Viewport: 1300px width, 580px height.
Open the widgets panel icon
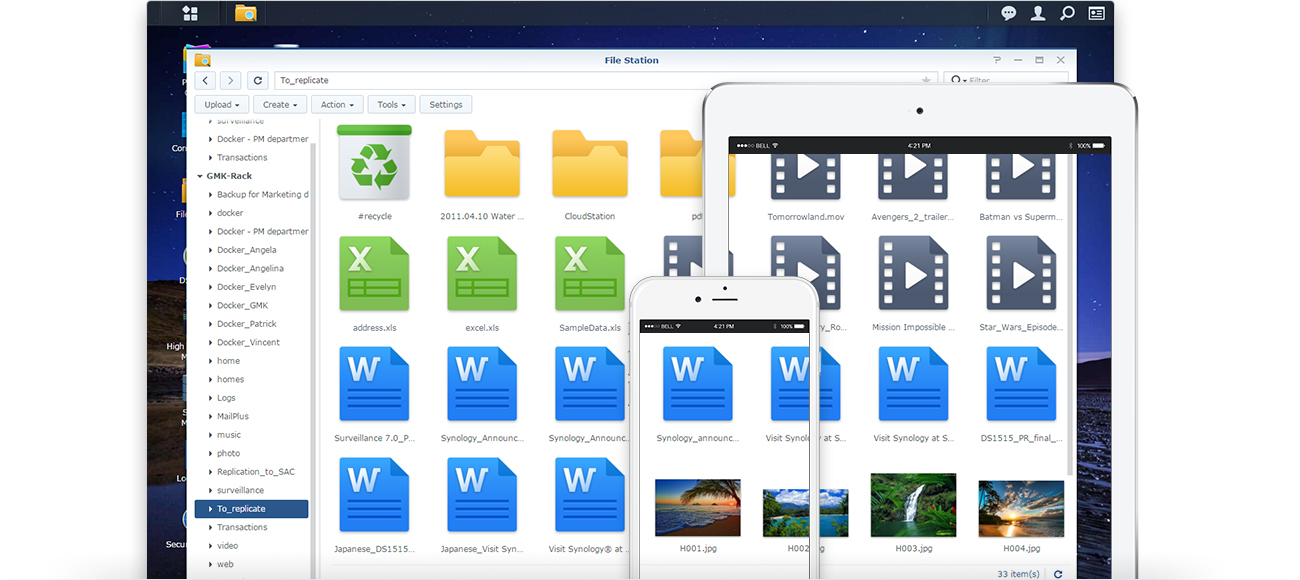(1096, 13)
